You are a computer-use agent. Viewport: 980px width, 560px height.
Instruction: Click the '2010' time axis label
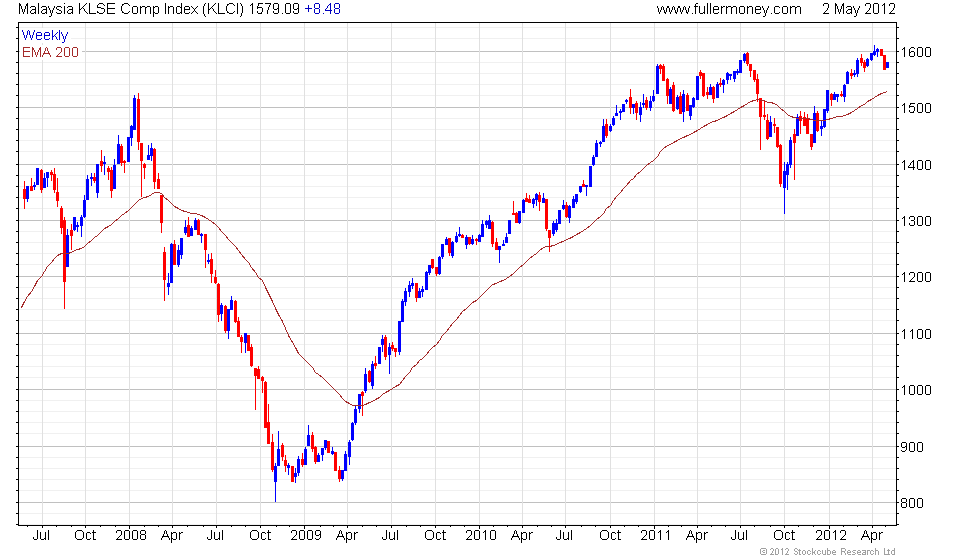click(x=481, y=536)
